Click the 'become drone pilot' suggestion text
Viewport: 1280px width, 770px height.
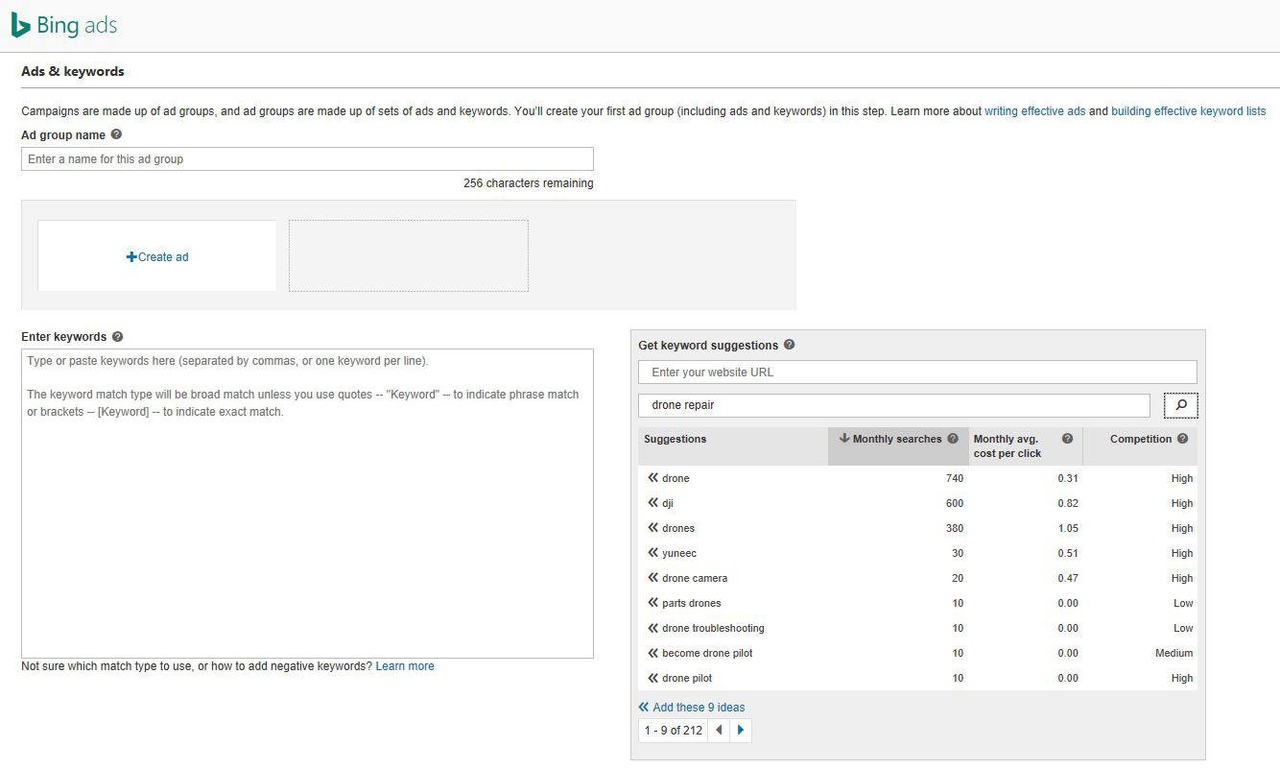tap(707, 653)
